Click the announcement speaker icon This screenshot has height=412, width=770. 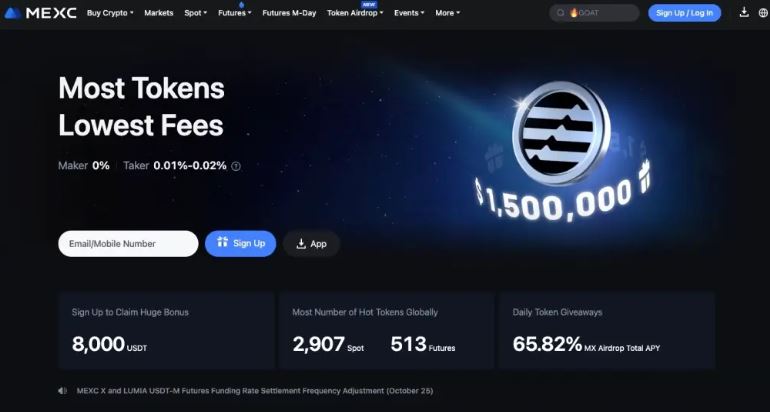coord(62,391)
